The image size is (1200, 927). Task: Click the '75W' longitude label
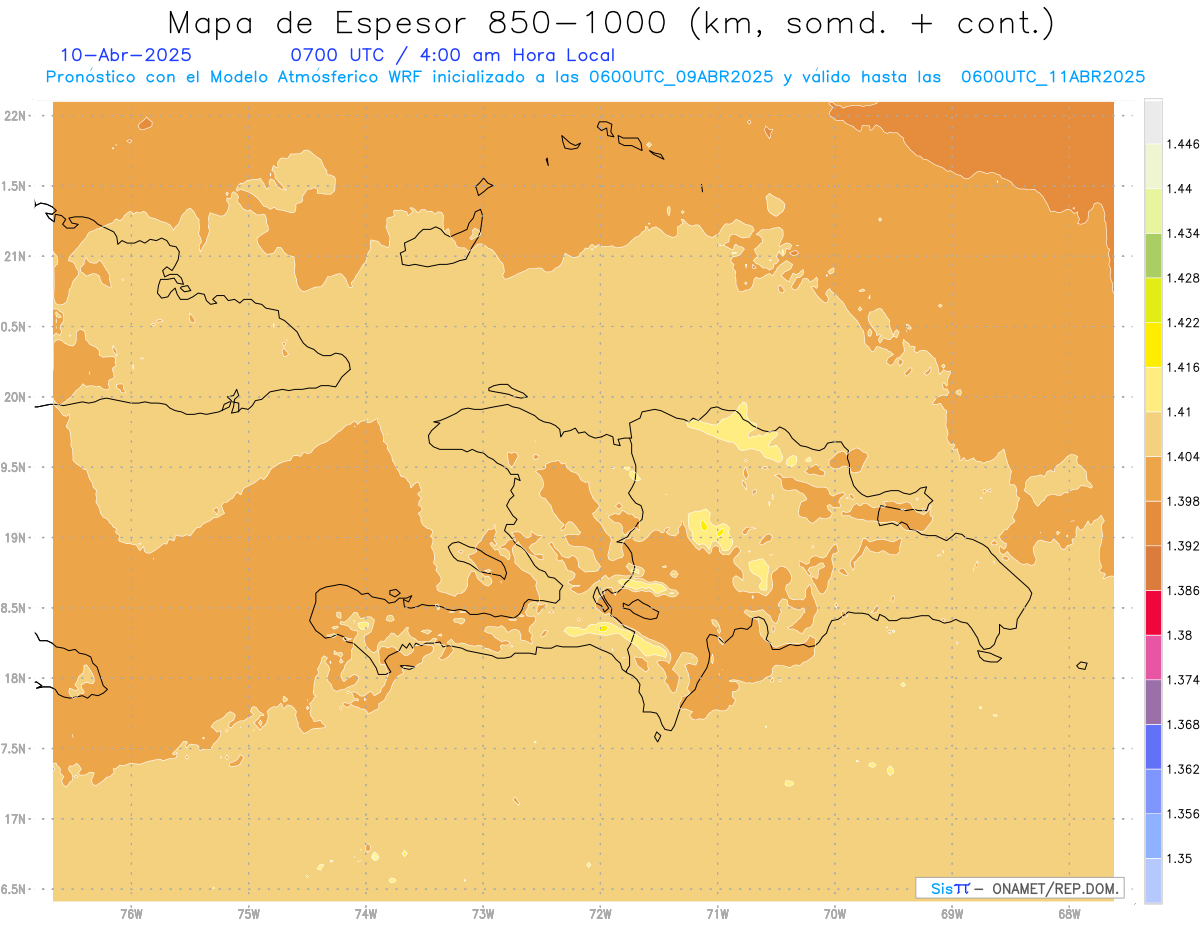pos(249,914)
